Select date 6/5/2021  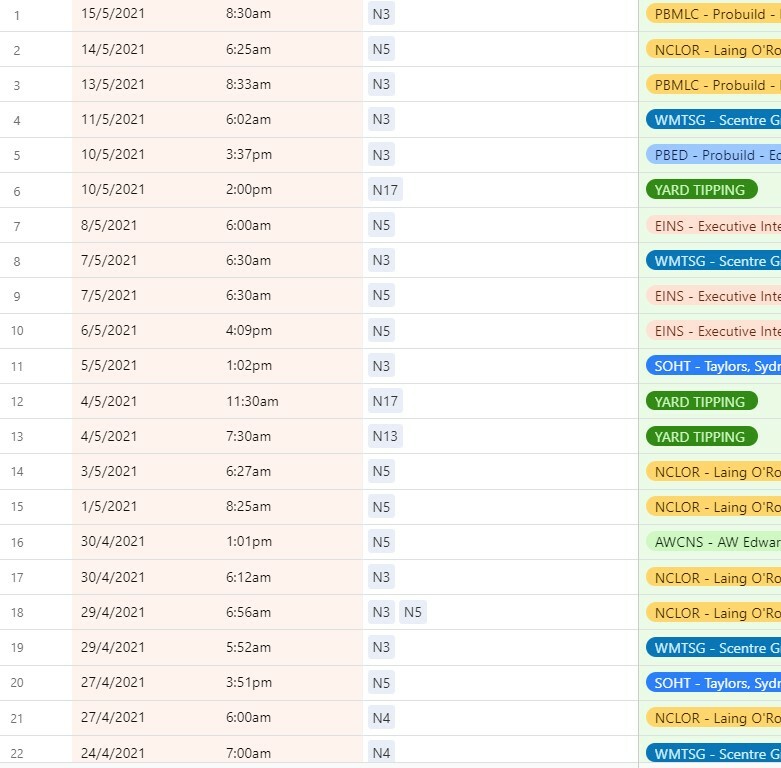click(x=109, y=330)
